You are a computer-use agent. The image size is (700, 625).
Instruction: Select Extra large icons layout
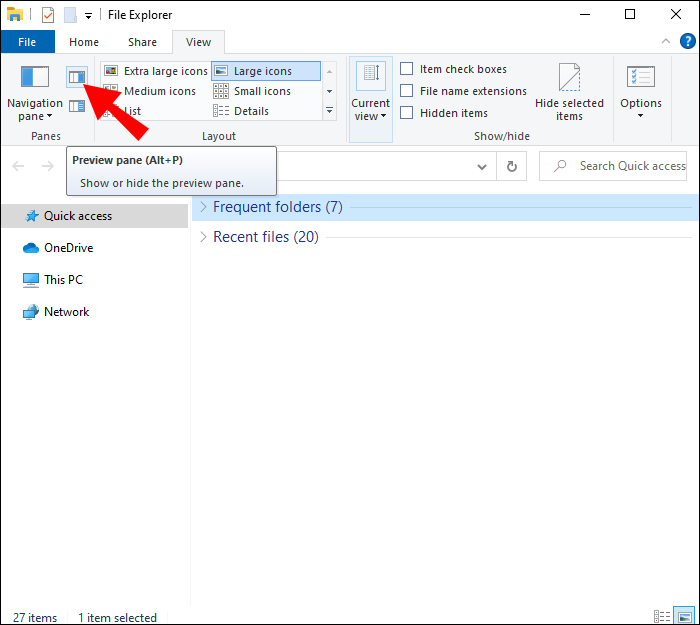click(x=156, y=71)
